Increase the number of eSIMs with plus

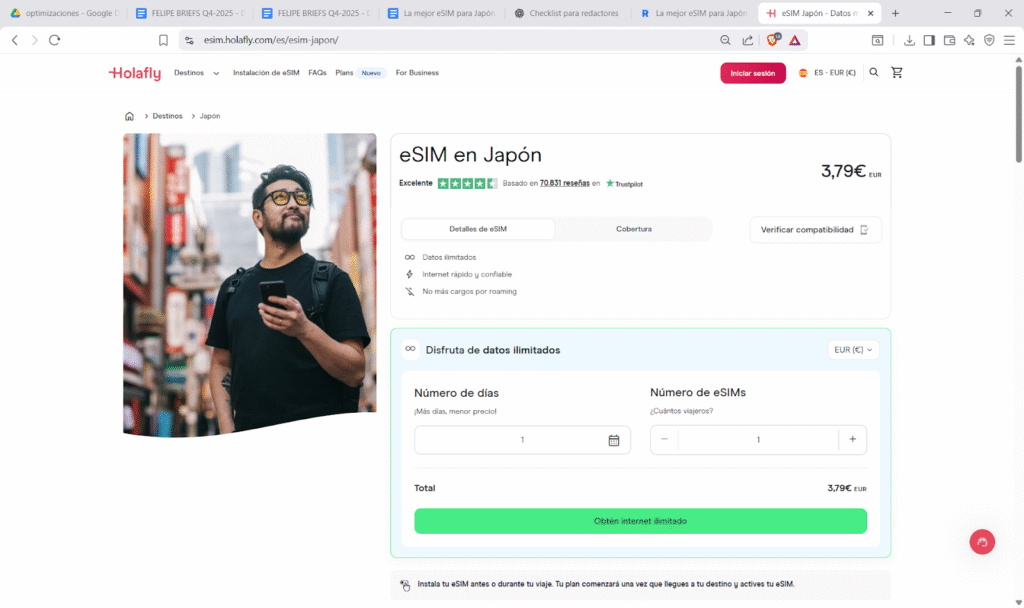click(852, 439)
